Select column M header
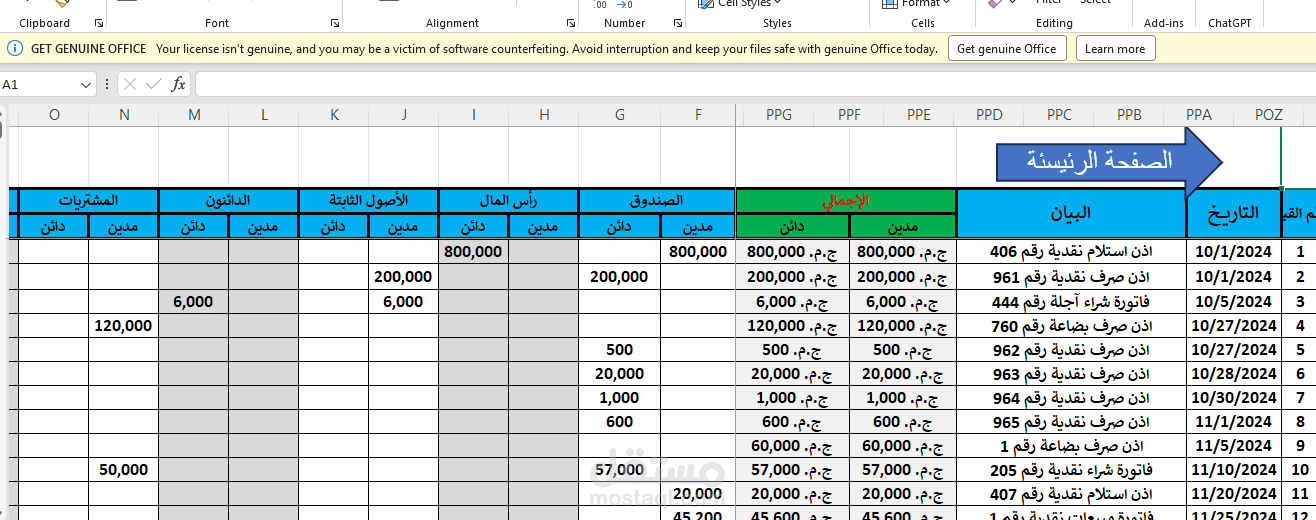 [194, 115]
